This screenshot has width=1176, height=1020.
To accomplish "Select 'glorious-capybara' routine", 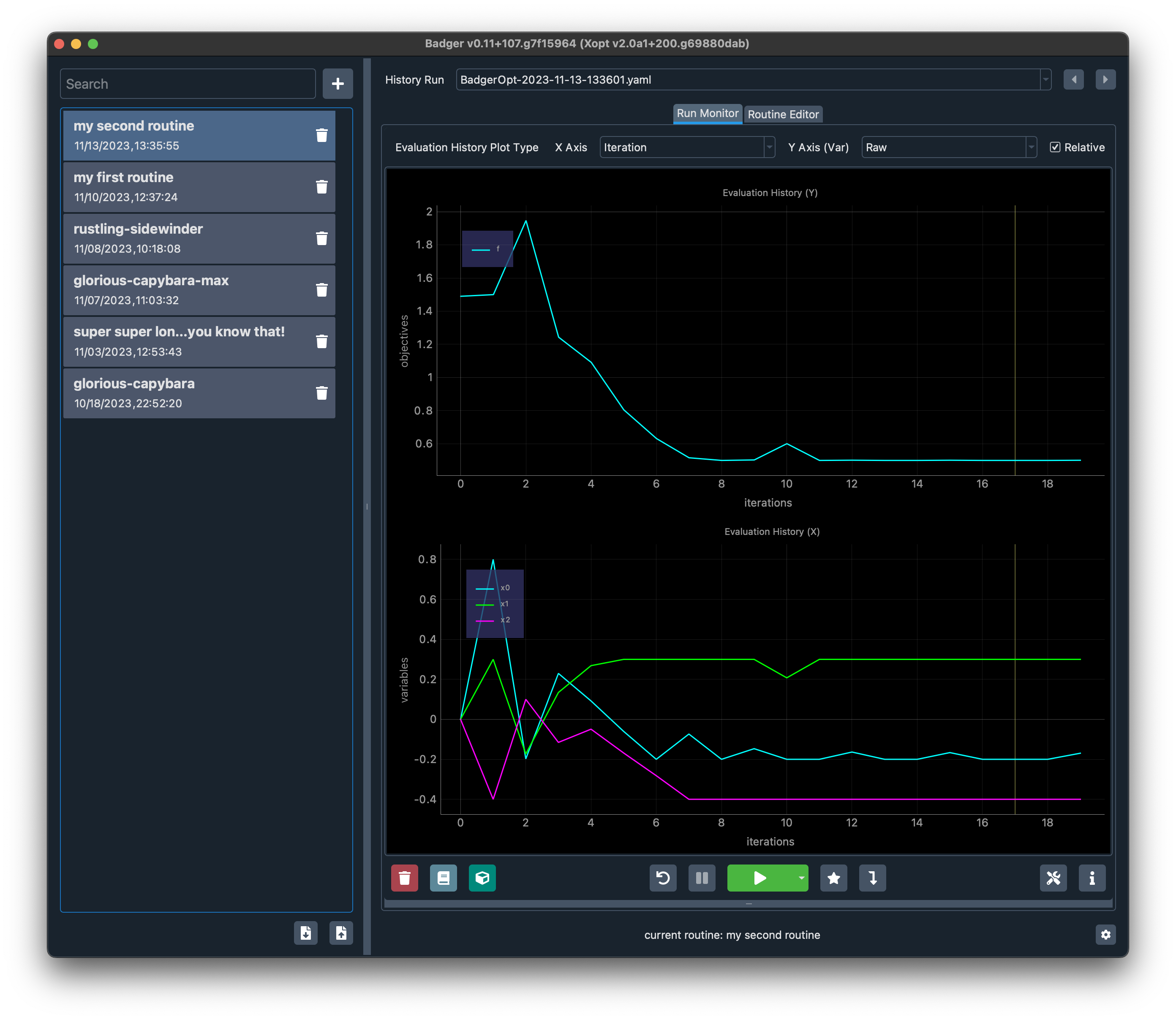I will 199,393.
